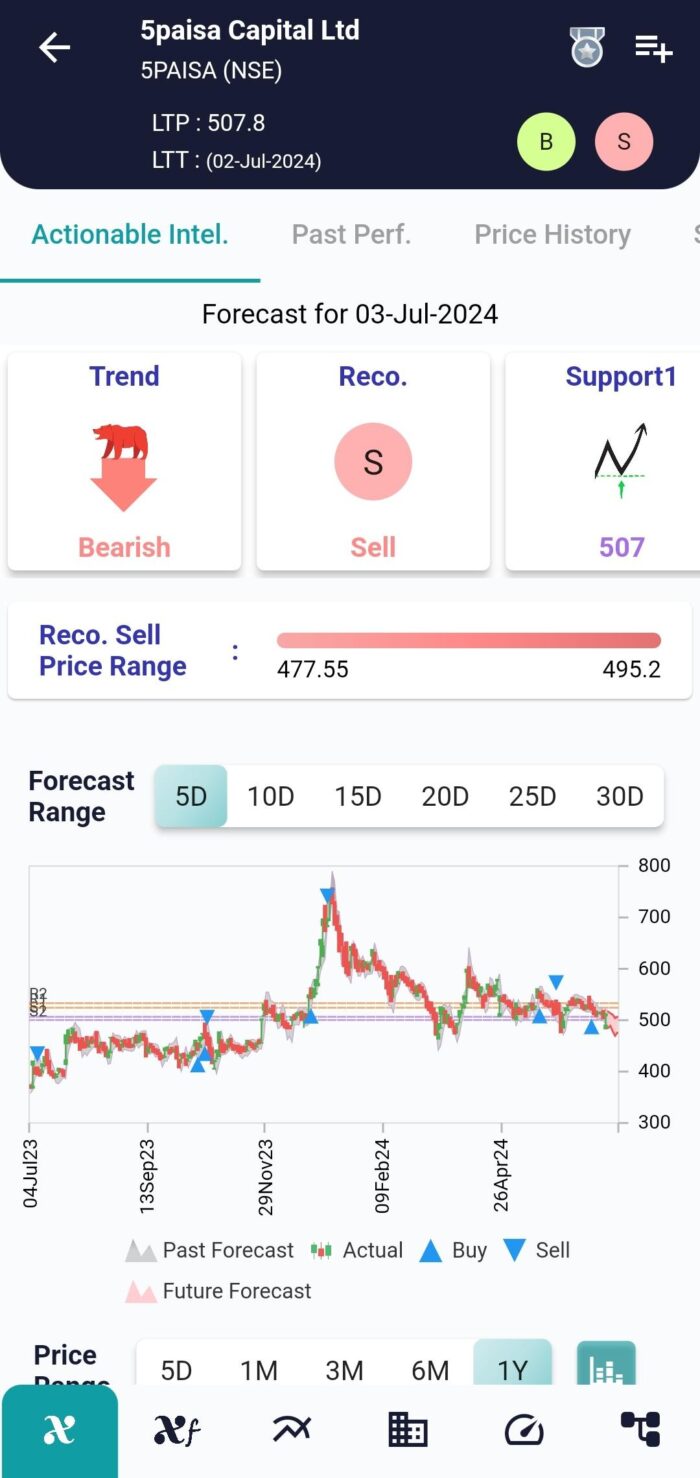Screen dimensions: 700x1478
Task: Tap the back arrow to exit stock page
Action: pyautogui.click(x=54, y=47)
